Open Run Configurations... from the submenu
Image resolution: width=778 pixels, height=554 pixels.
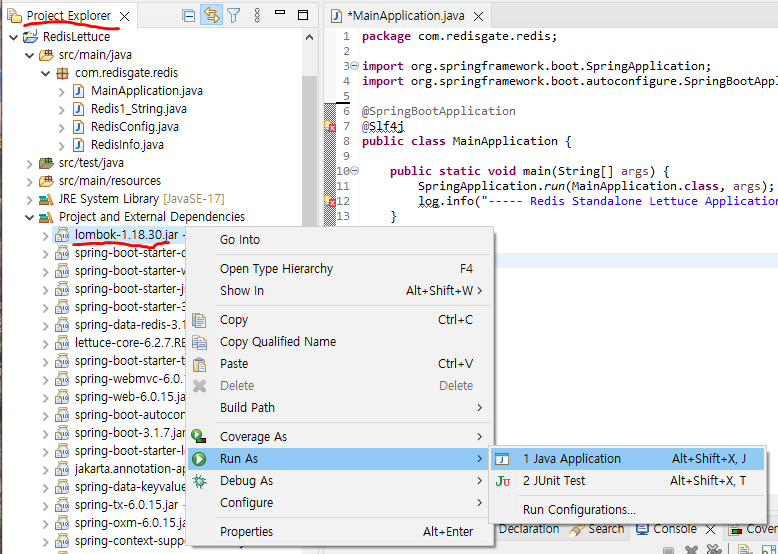point(579,510)
